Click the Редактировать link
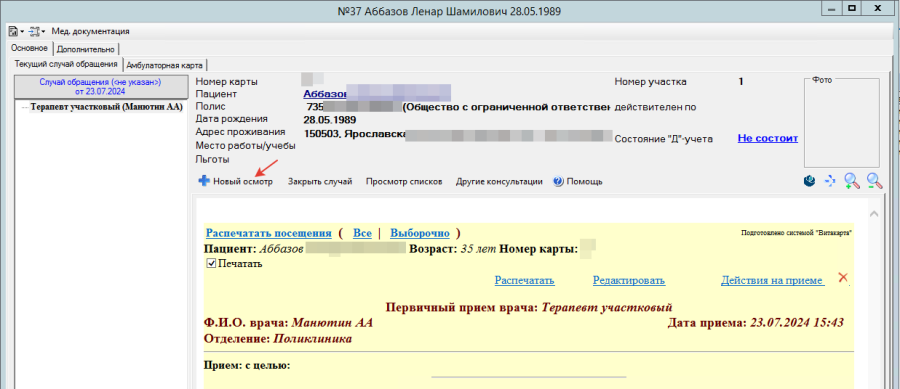The height and width of the screenshot is (389, 900). click(x=629, y=281)
